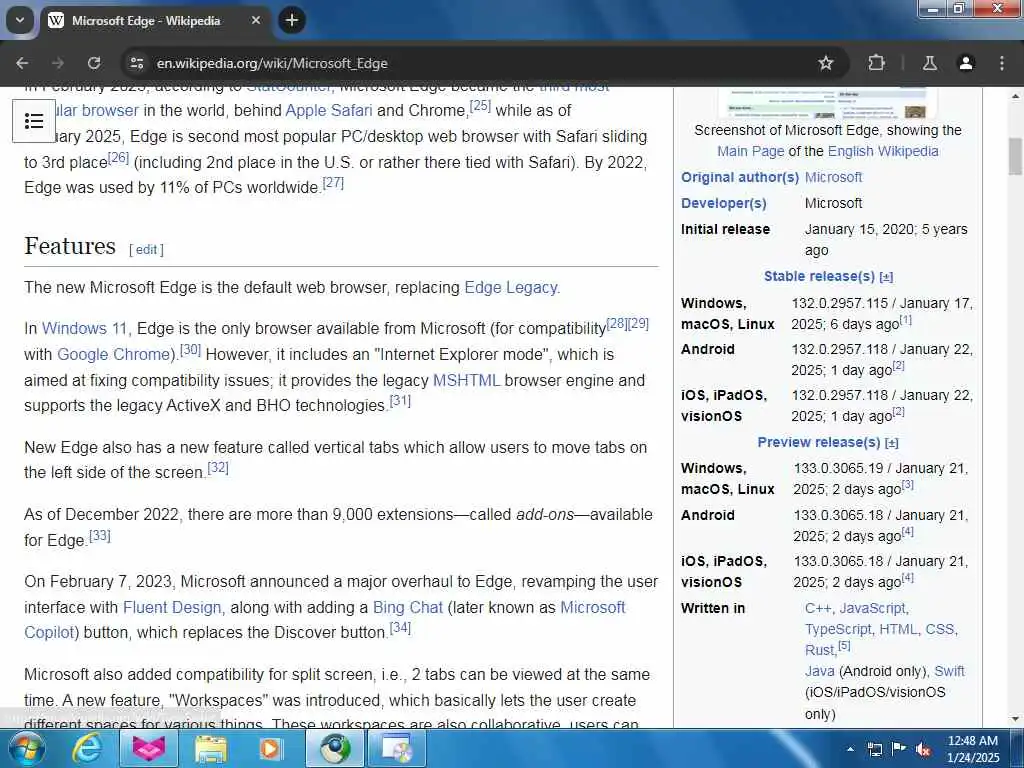
Task: Open the Swift link
Action: click(x=949, y=671)
